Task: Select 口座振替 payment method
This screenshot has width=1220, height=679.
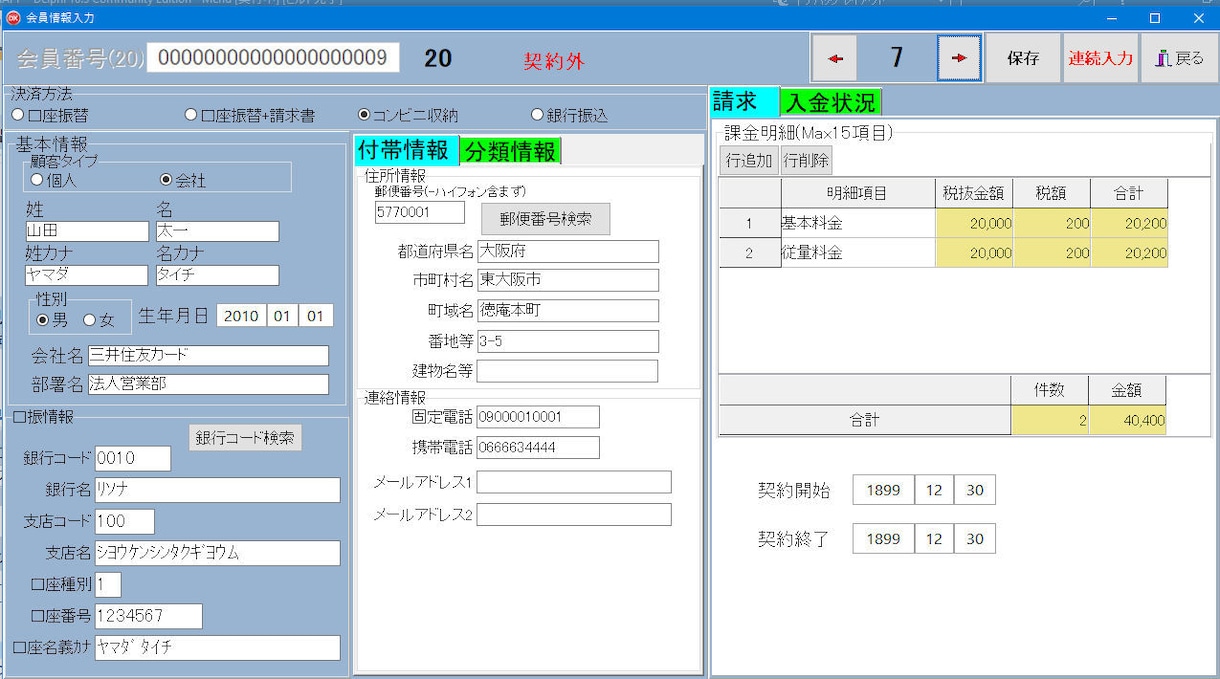Action: 49,115
